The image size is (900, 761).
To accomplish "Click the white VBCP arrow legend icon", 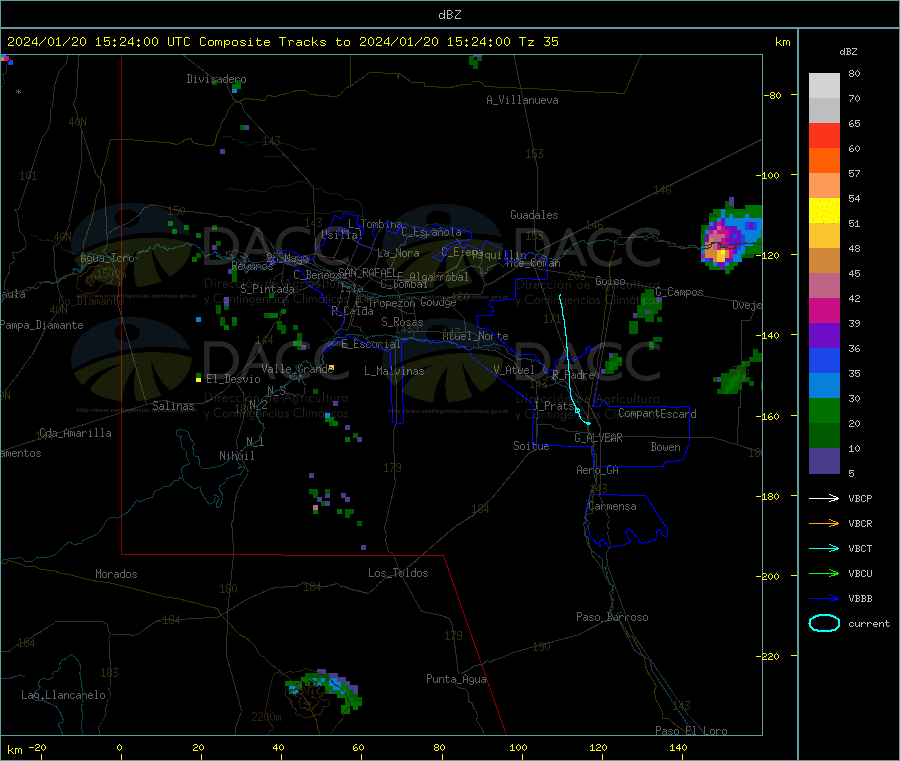I will pyautogui.click(x=824, y=498).
